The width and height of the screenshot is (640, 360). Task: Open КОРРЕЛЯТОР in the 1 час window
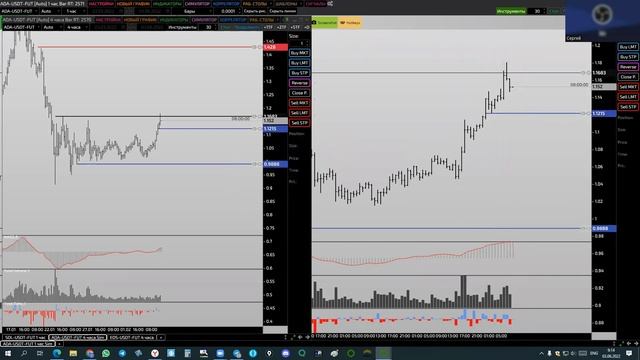click(x=226, y=4)
